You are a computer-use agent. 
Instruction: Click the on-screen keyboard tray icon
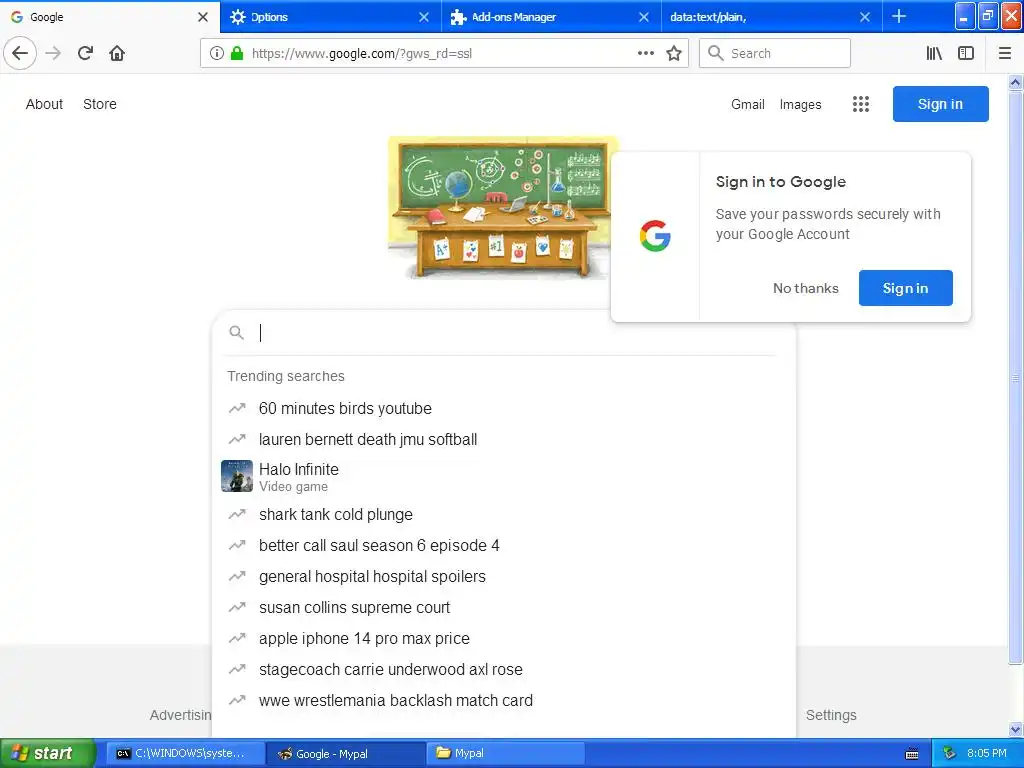(x=912, y=754)
